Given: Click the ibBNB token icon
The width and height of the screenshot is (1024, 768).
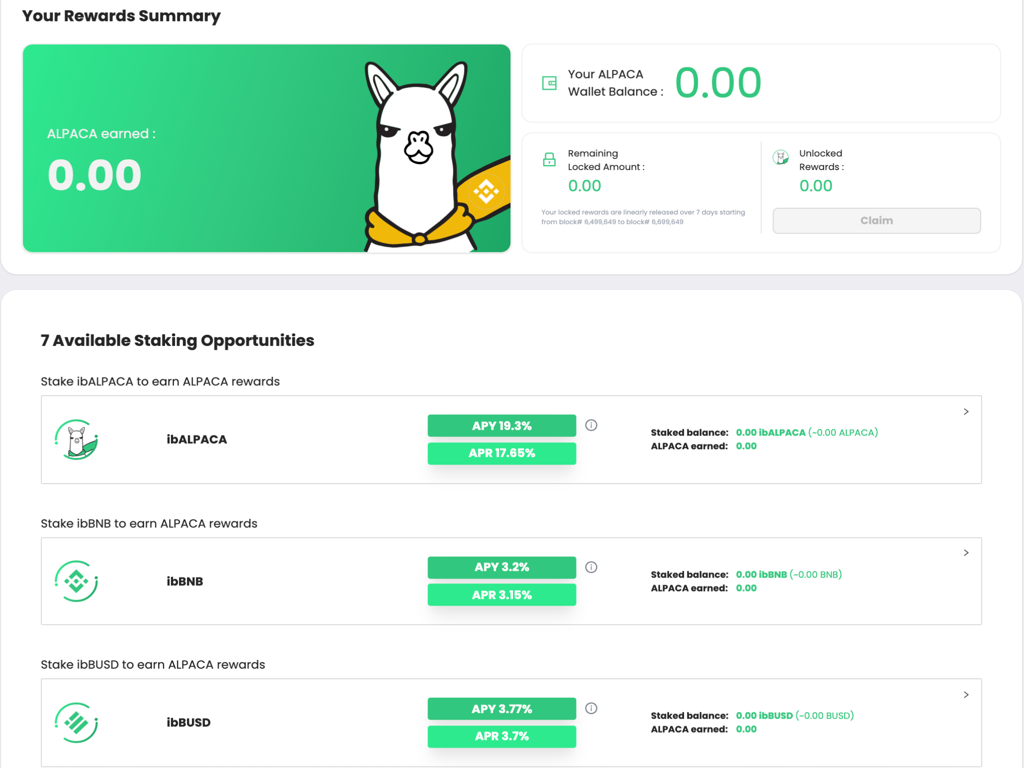Looking at the screenshot, I should [x=76, y=581].
